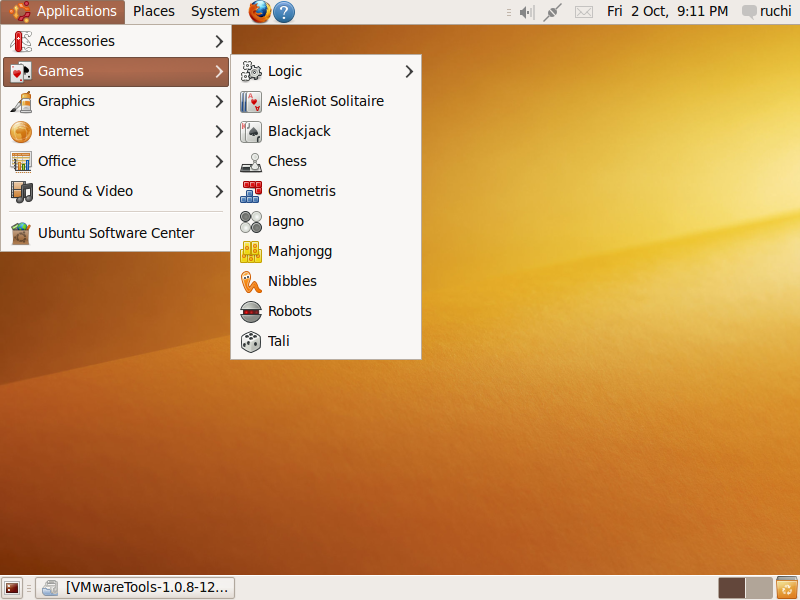Click the 'Graphics' label text
800x600 pixels.
click(x=66, y=102)
